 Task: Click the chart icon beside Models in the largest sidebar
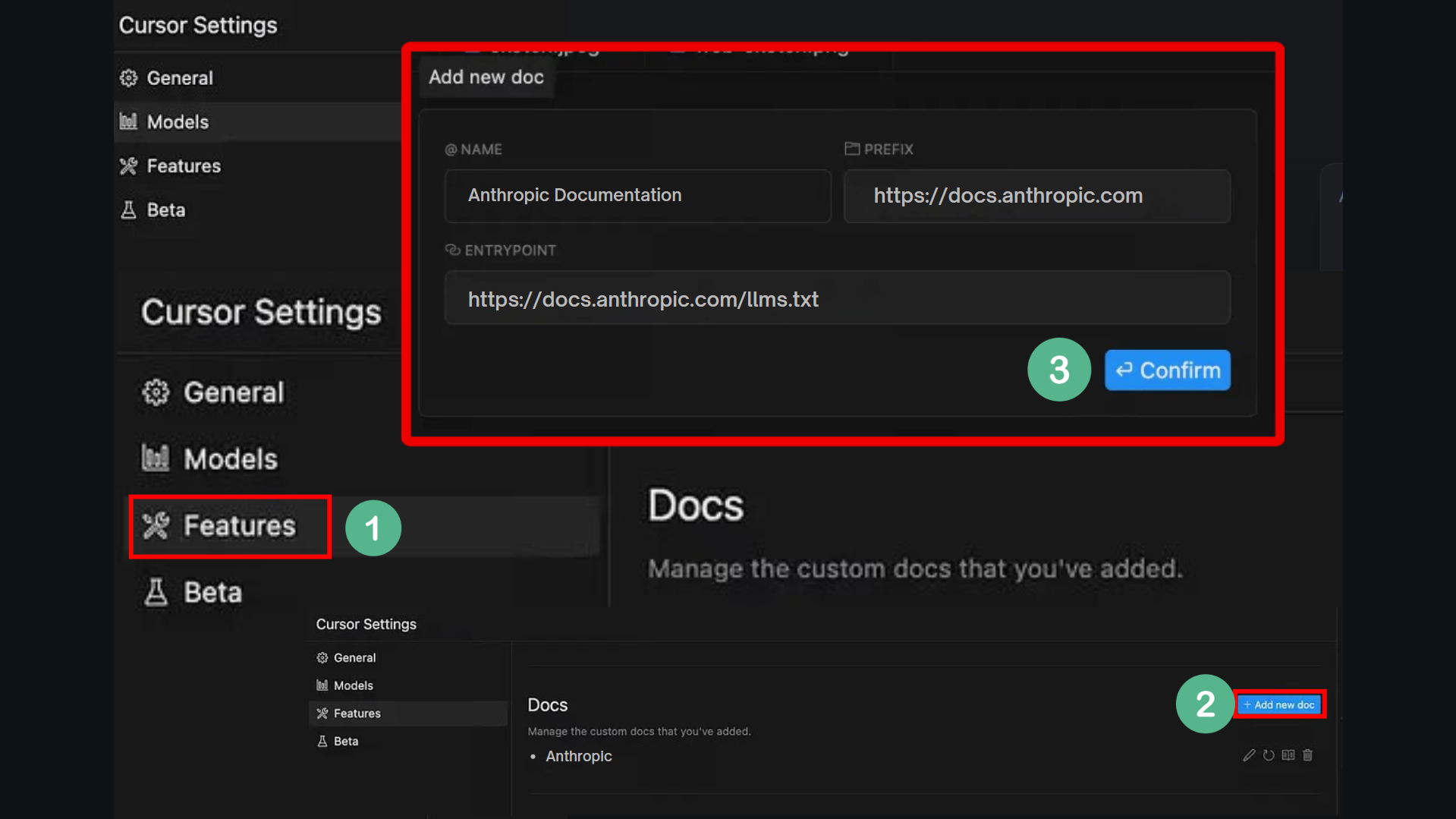(156, 458)
